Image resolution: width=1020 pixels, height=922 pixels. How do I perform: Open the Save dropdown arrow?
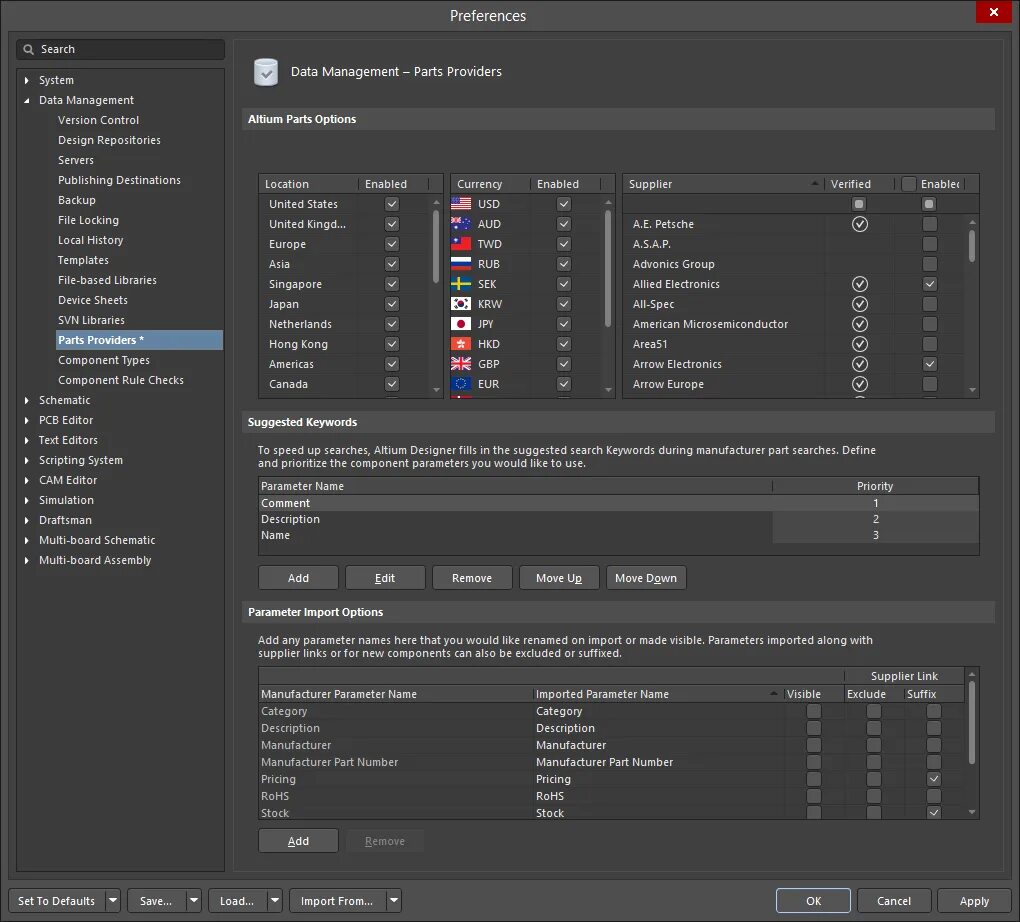[194, 901]
